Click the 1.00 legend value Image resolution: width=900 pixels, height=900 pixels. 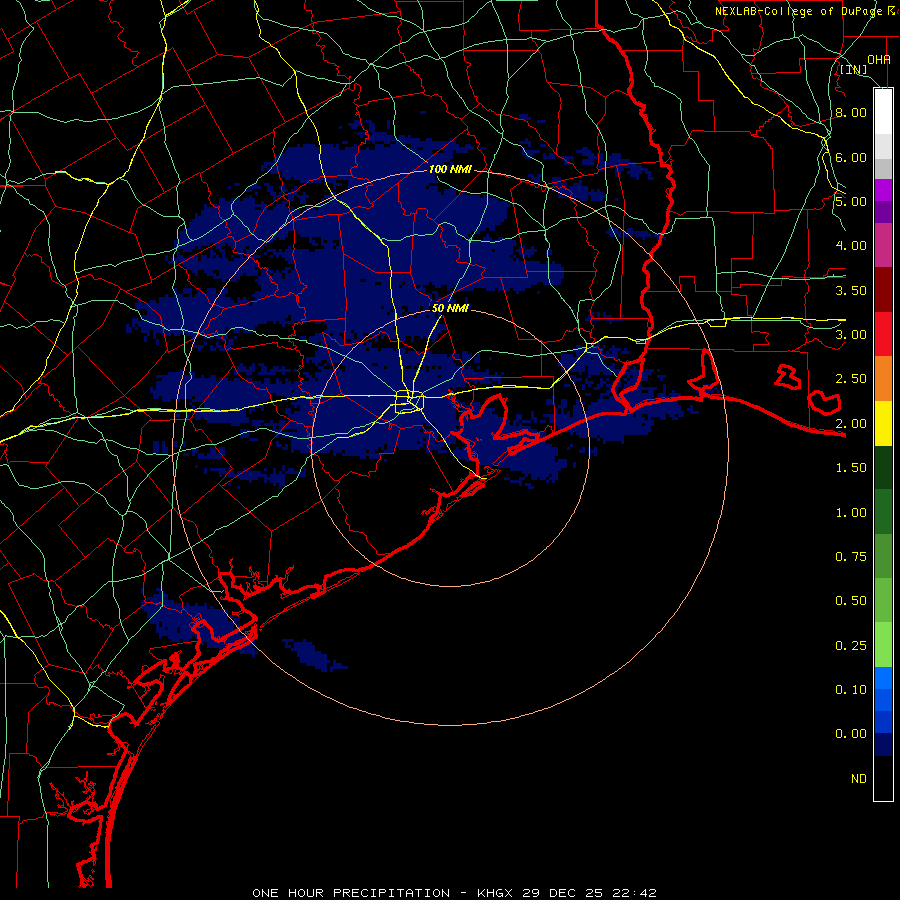851,513
